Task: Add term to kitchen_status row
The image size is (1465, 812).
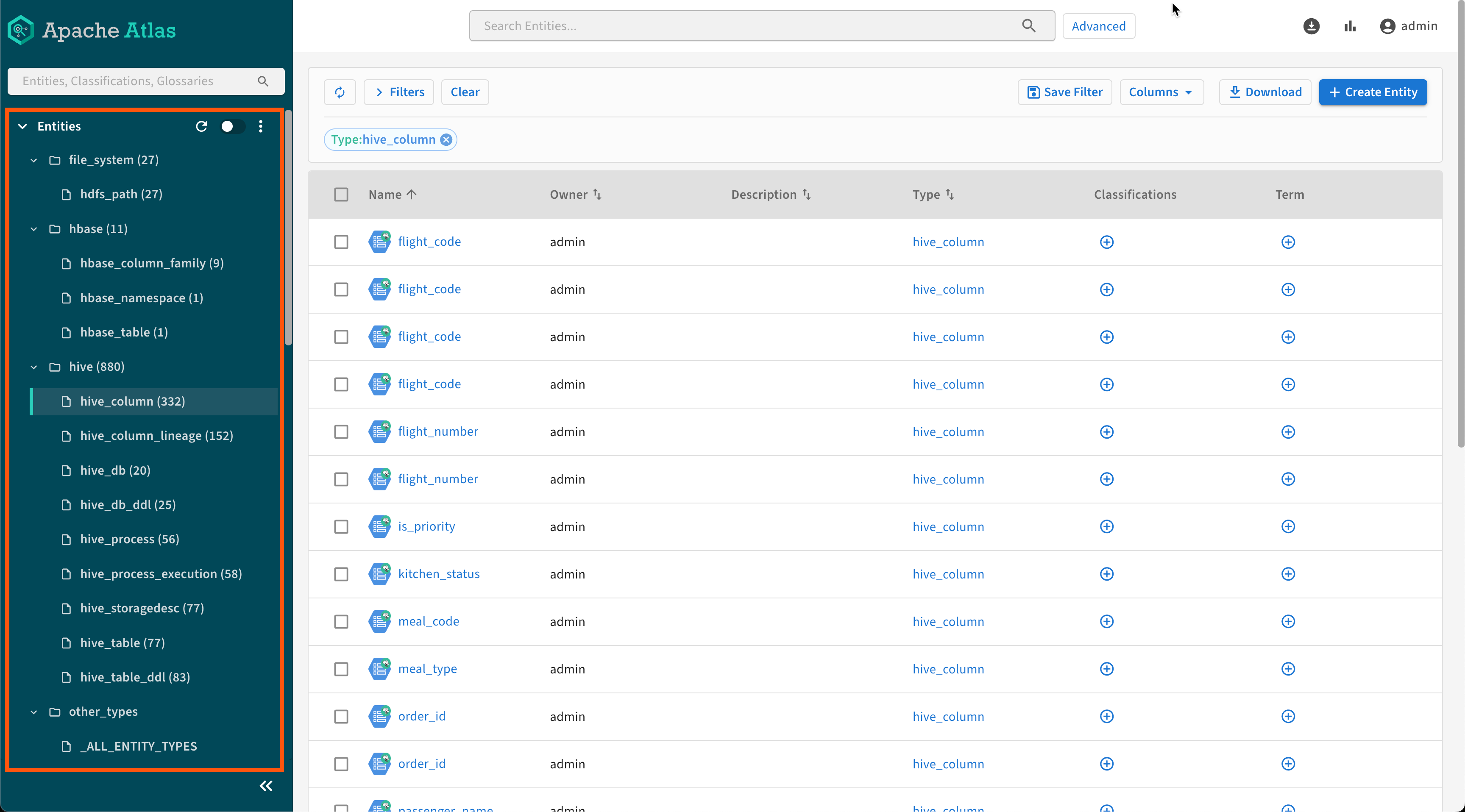Action: coord(1287,574)
